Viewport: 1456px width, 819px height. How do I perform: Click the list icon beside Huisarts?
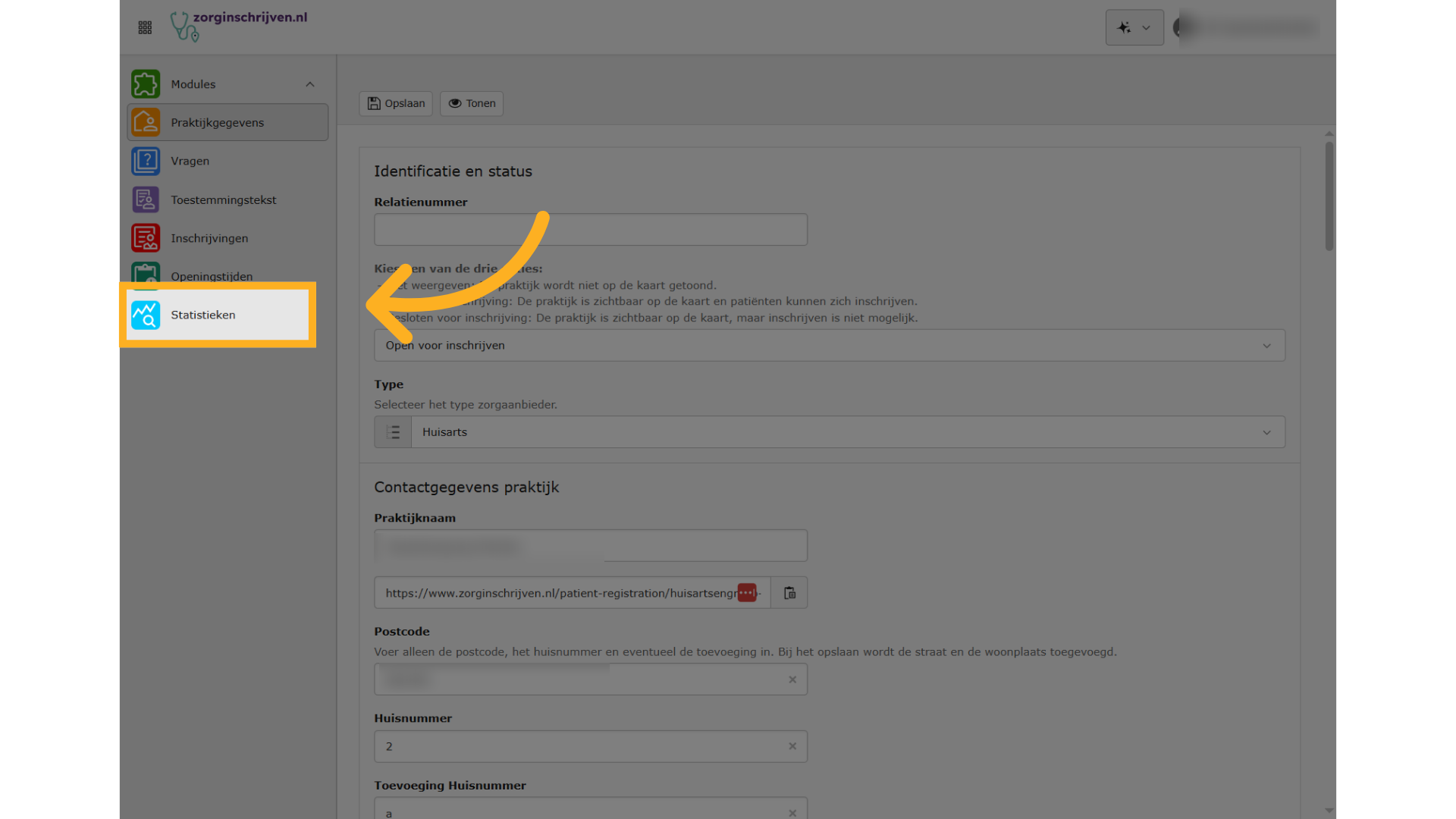click(x=393, y=432)
